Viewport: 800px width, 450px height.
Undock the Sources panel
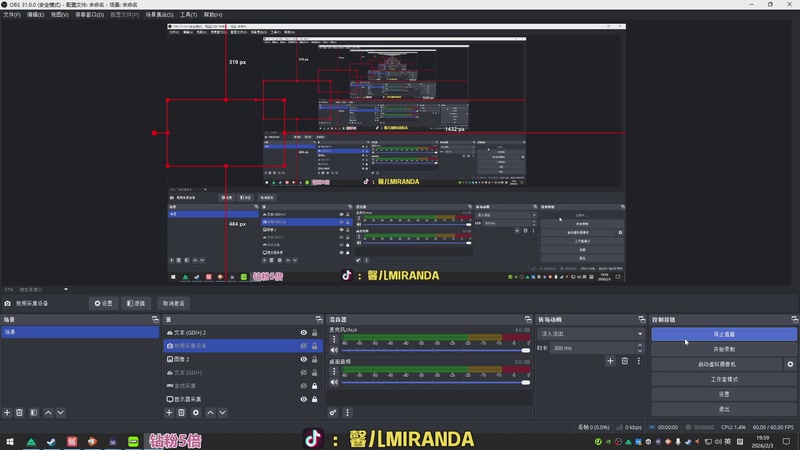[319, 319]
